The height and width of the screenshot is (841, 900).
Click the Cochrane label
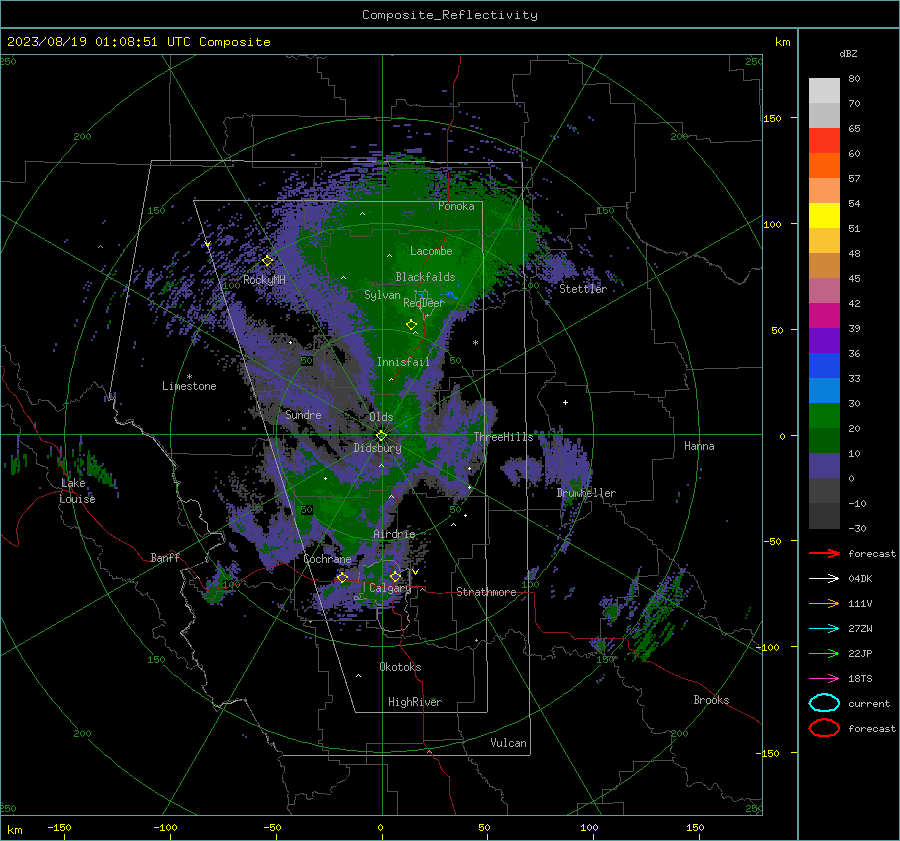[x=327, y=559]
